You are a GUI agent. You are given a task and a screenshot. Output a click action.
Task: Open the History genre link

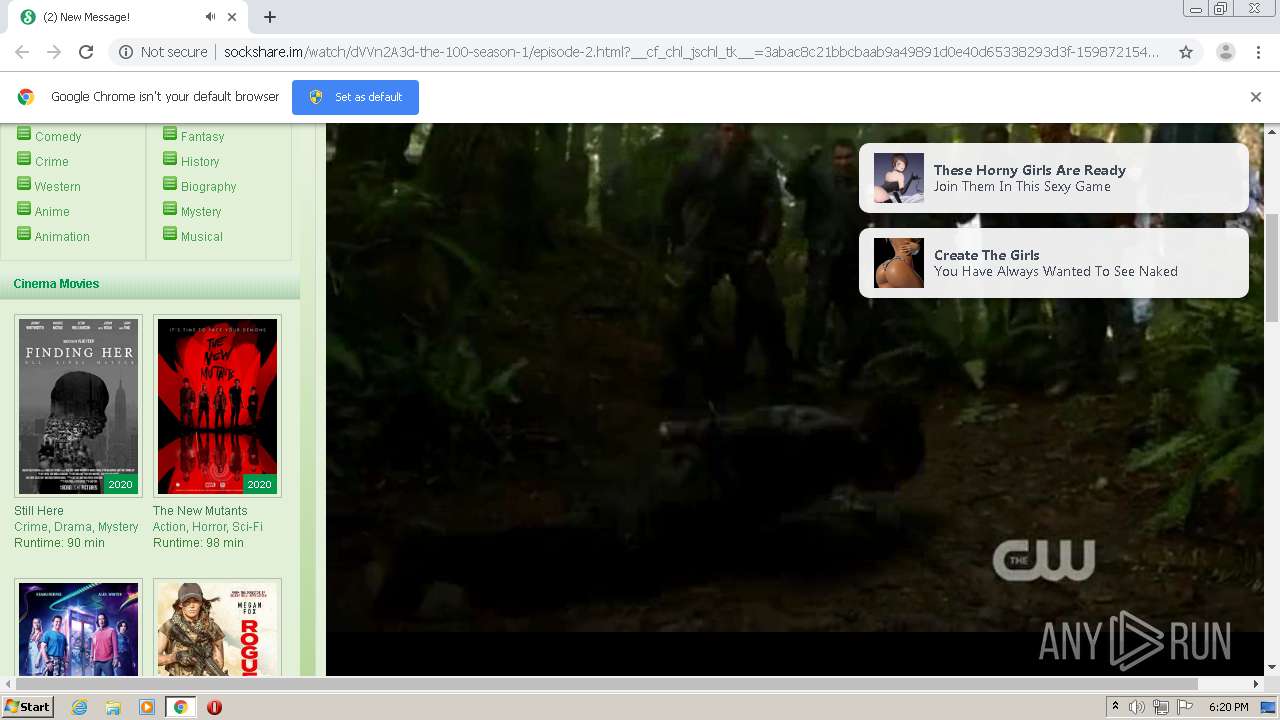pyautogui.click(x=200, y=162)
